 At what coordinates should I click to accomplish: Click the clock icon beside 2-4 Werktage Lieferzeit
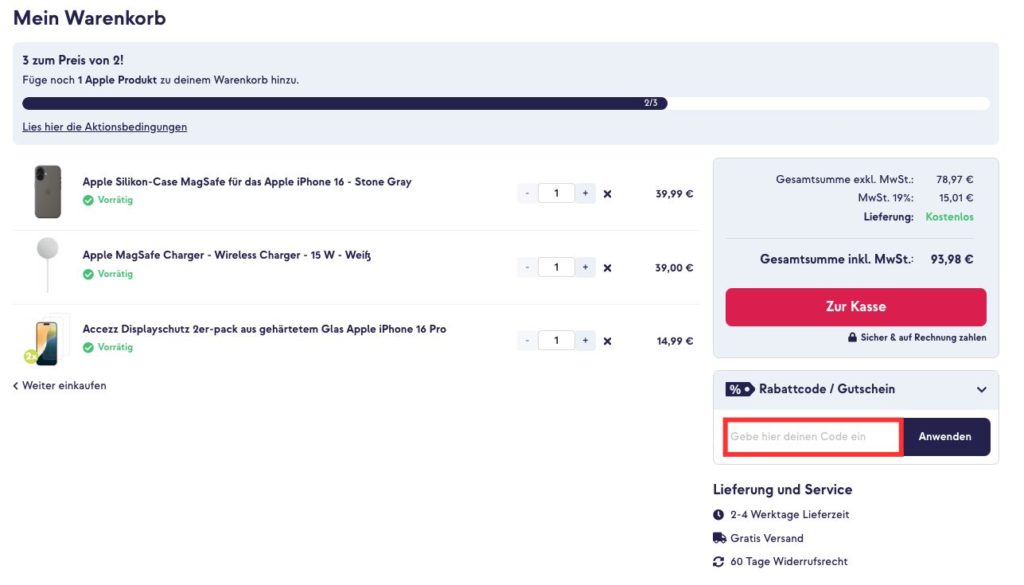(x=718, y=514)
